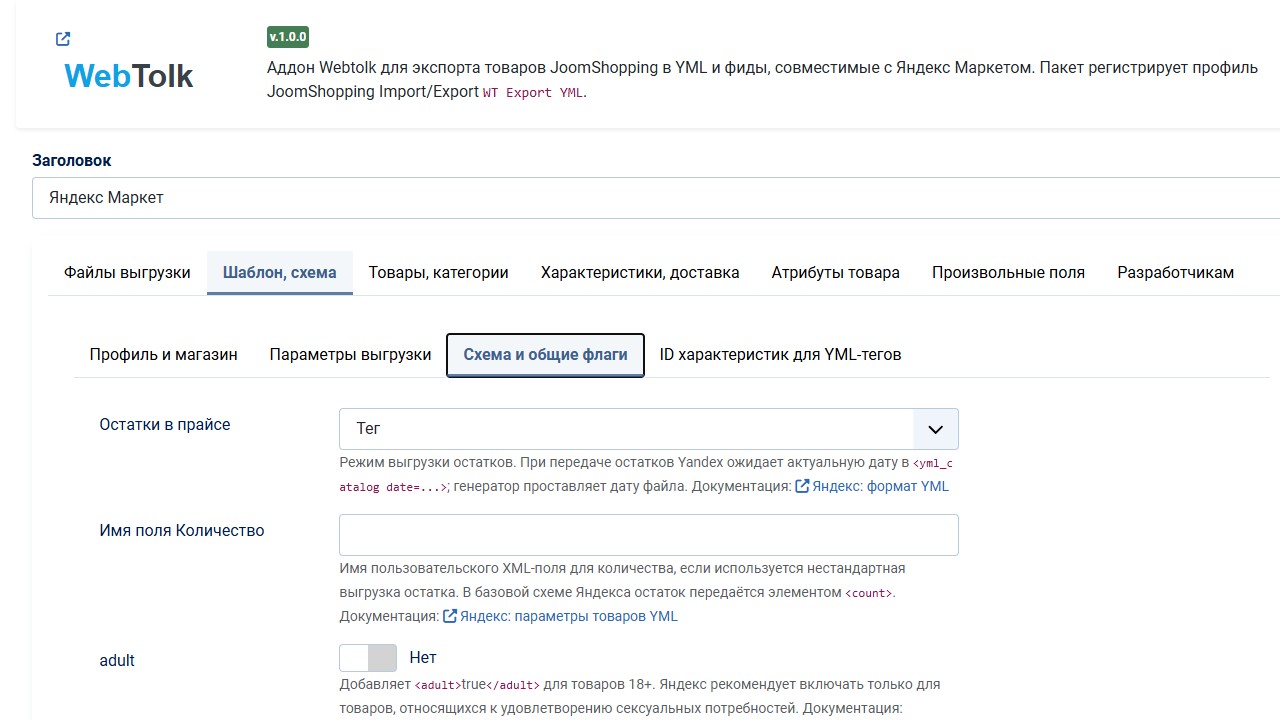Open ID характеристик для YML-тегов sub-tab
The width and height of the screenshot is (1280, 720).
tap(781, 354)
